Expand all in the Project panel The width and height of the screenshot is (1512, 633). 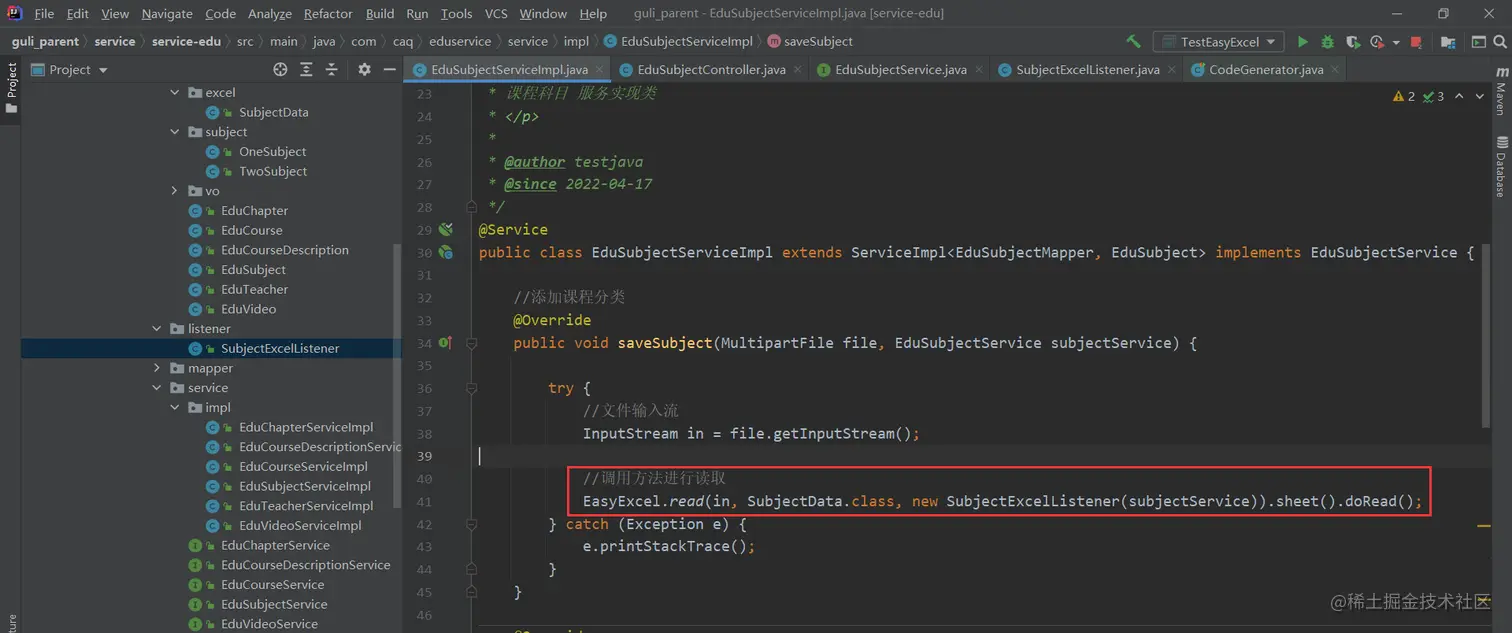click(x=306, y=69)
